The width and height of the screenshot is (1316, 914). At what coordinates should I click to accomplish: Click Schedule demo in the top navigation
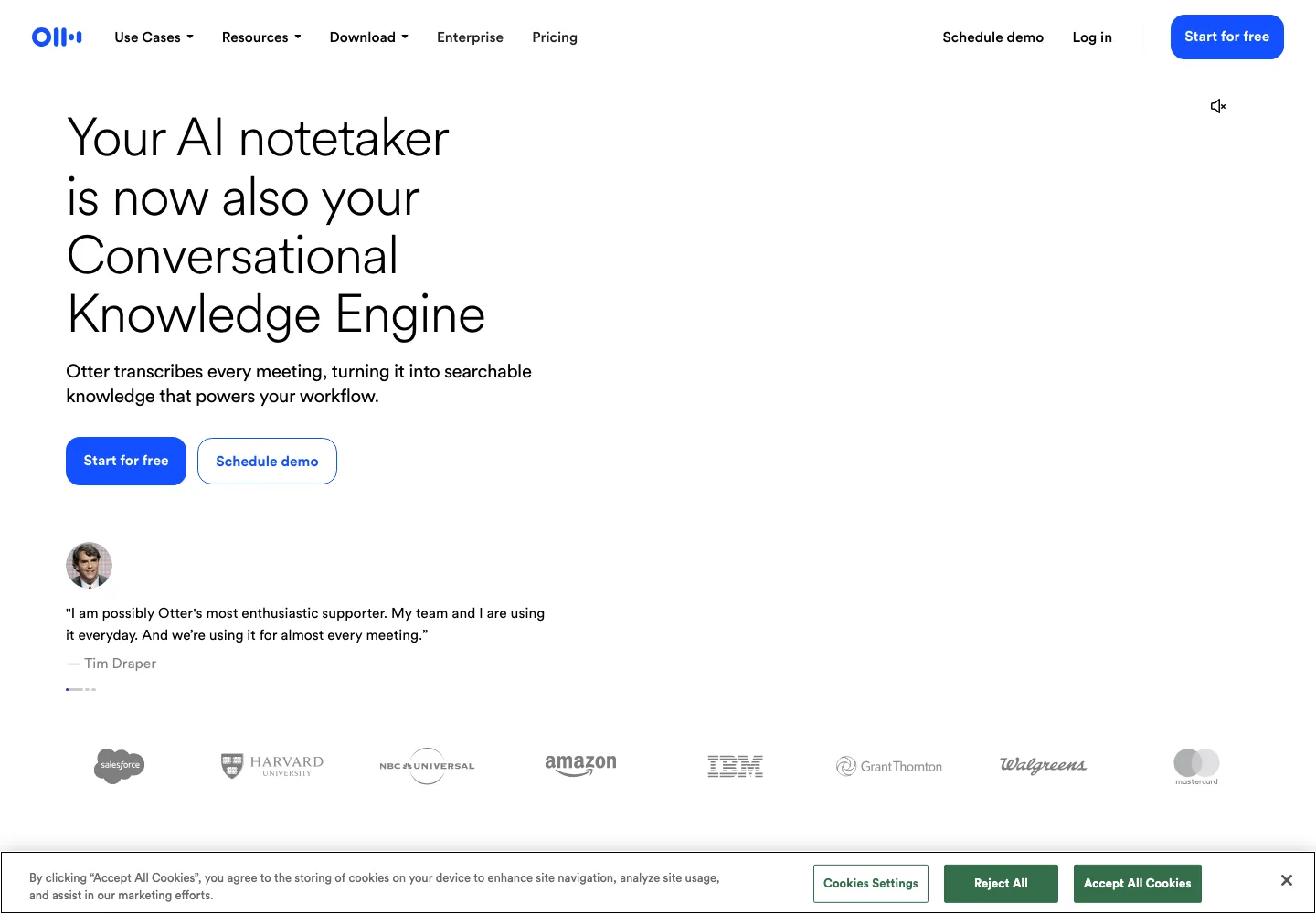tap(993, 37)
